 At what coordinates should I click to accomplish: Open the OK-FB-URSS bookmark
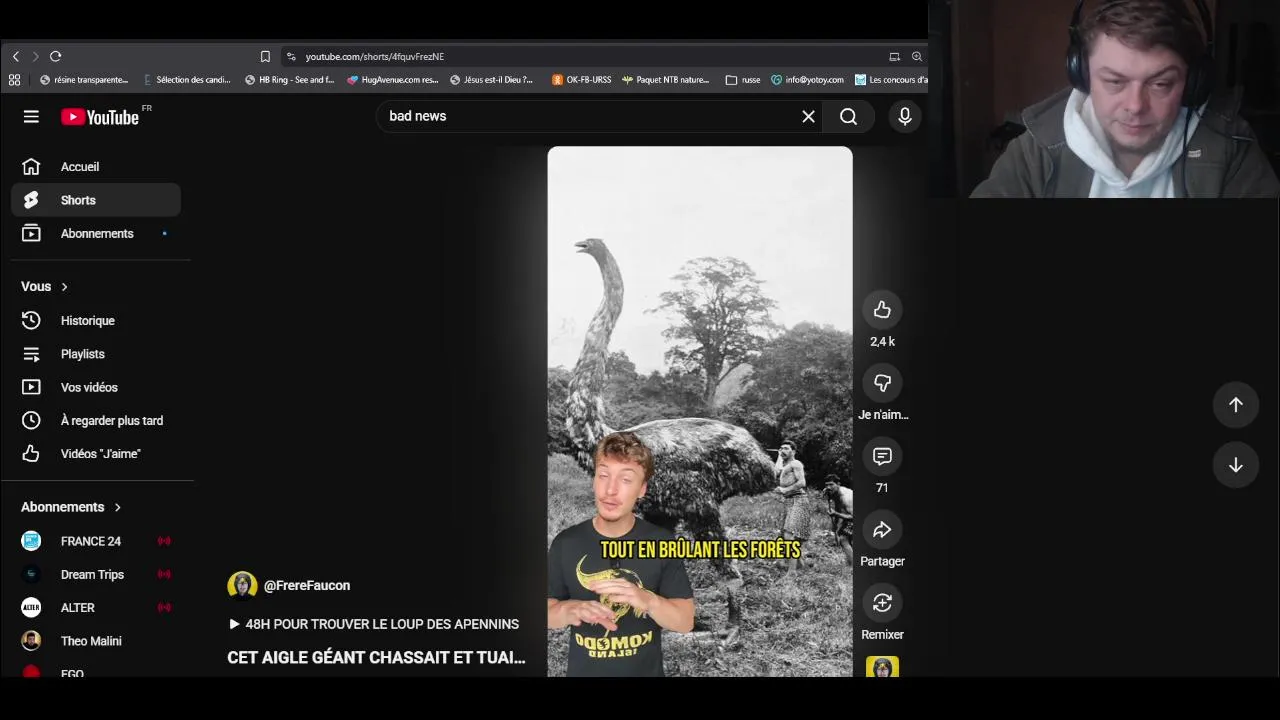(x=581, y=80)
